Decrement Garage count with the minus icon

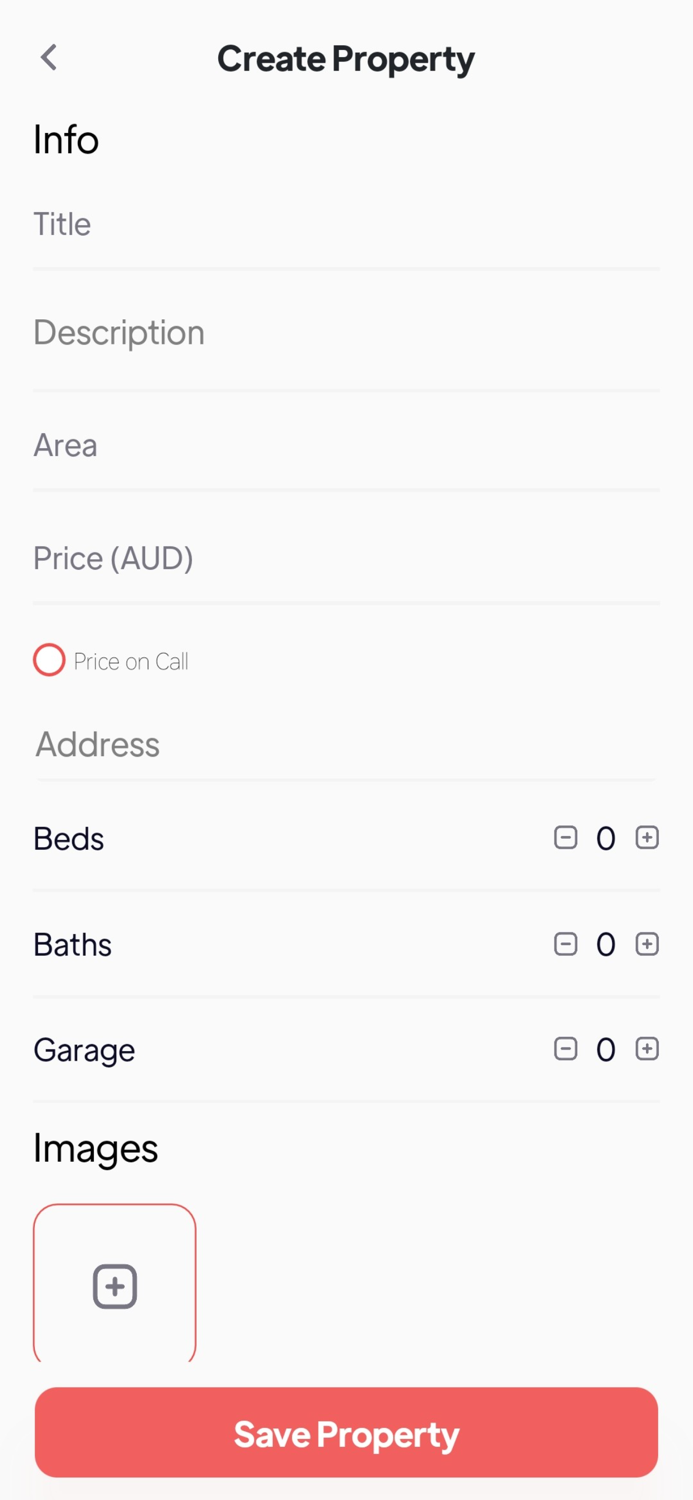tap(566, 1049)
